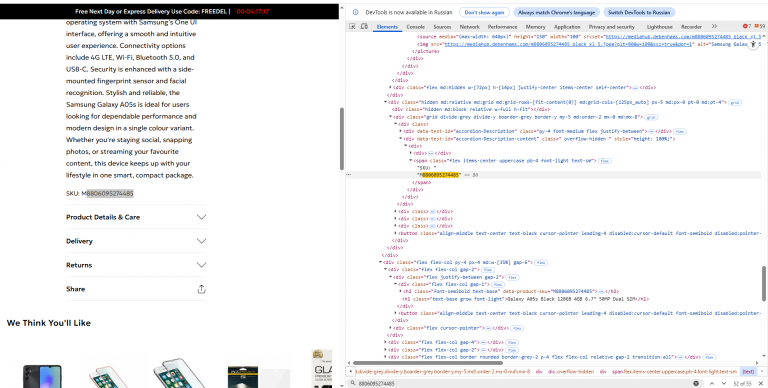Image resolution: width=768 pixels, height=388 pixels.
Task: Select the (text) breadcrumb item
Action: pos(748,372)
